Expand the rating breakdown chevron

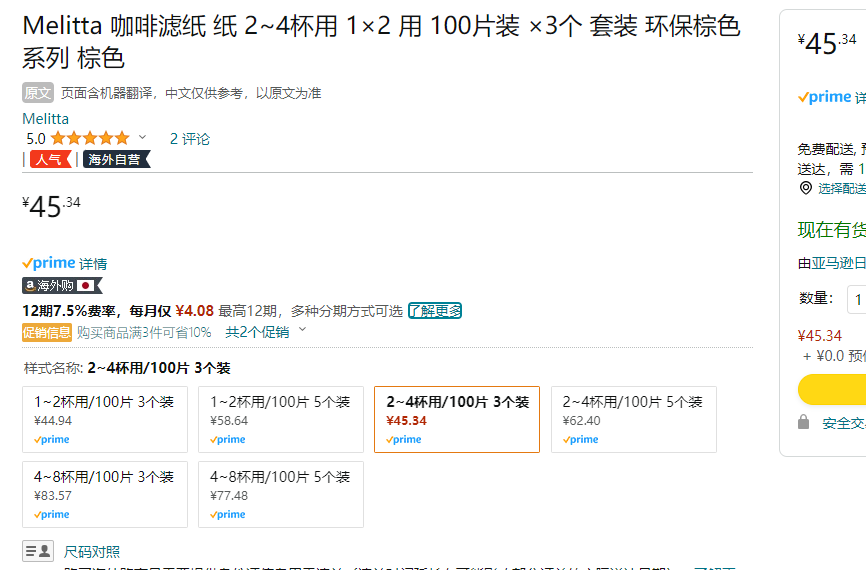point(142,137)
